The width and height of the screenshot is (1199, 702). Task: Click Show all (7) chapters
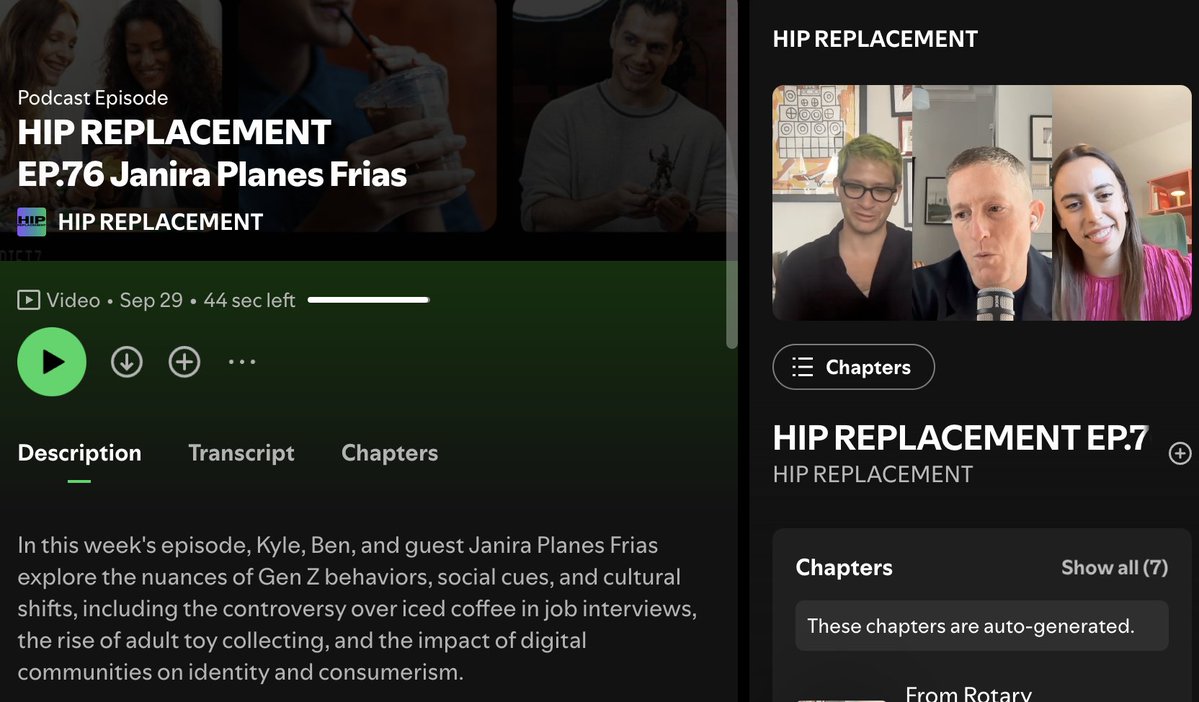tap(1114, 567)
